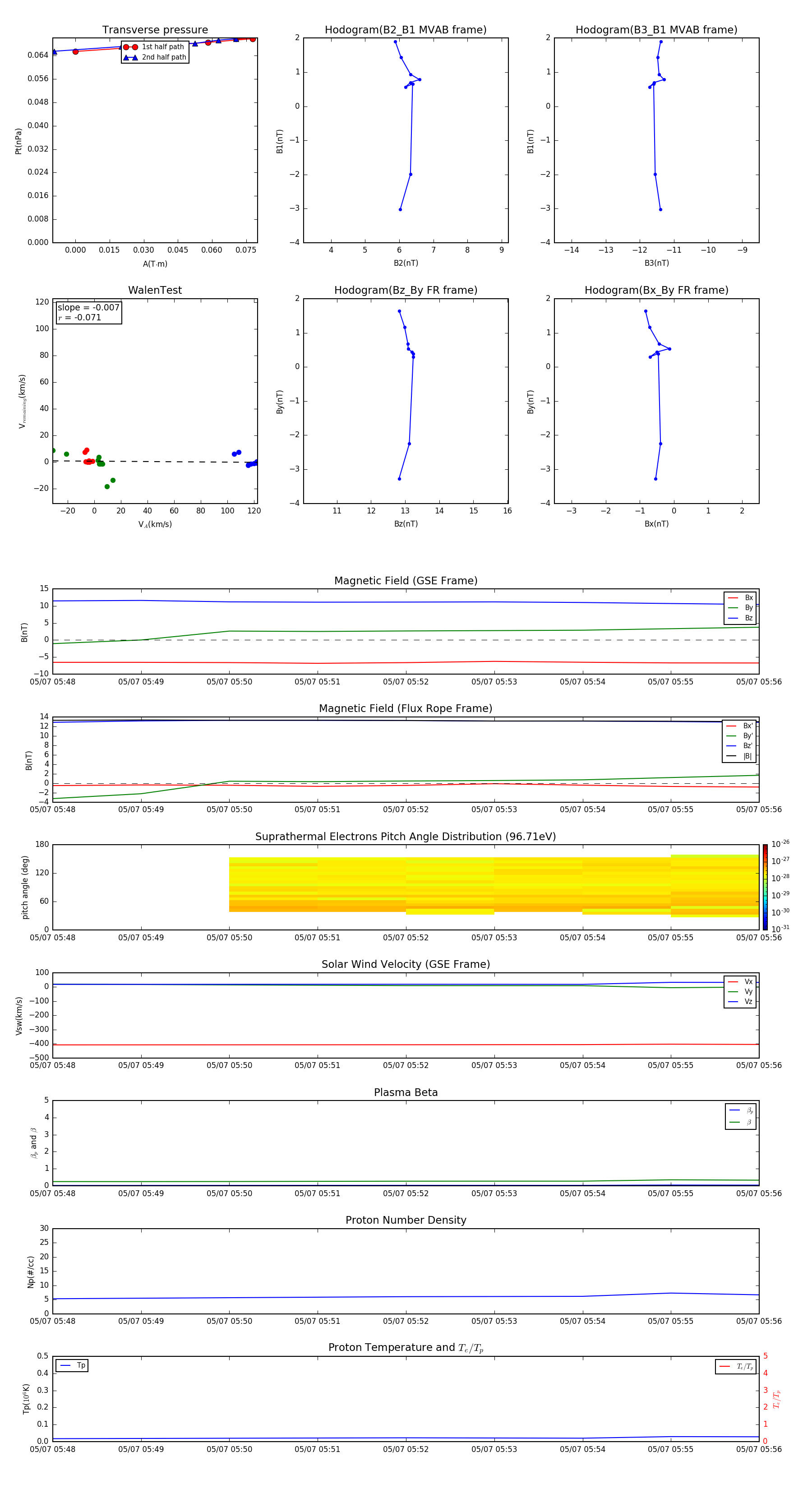Screen dimensions: 812x1489
Task: Click the Suprathermal Electrons Pitch Angle Distribution title
Action: pyautogui.click(x=406, y=837)
